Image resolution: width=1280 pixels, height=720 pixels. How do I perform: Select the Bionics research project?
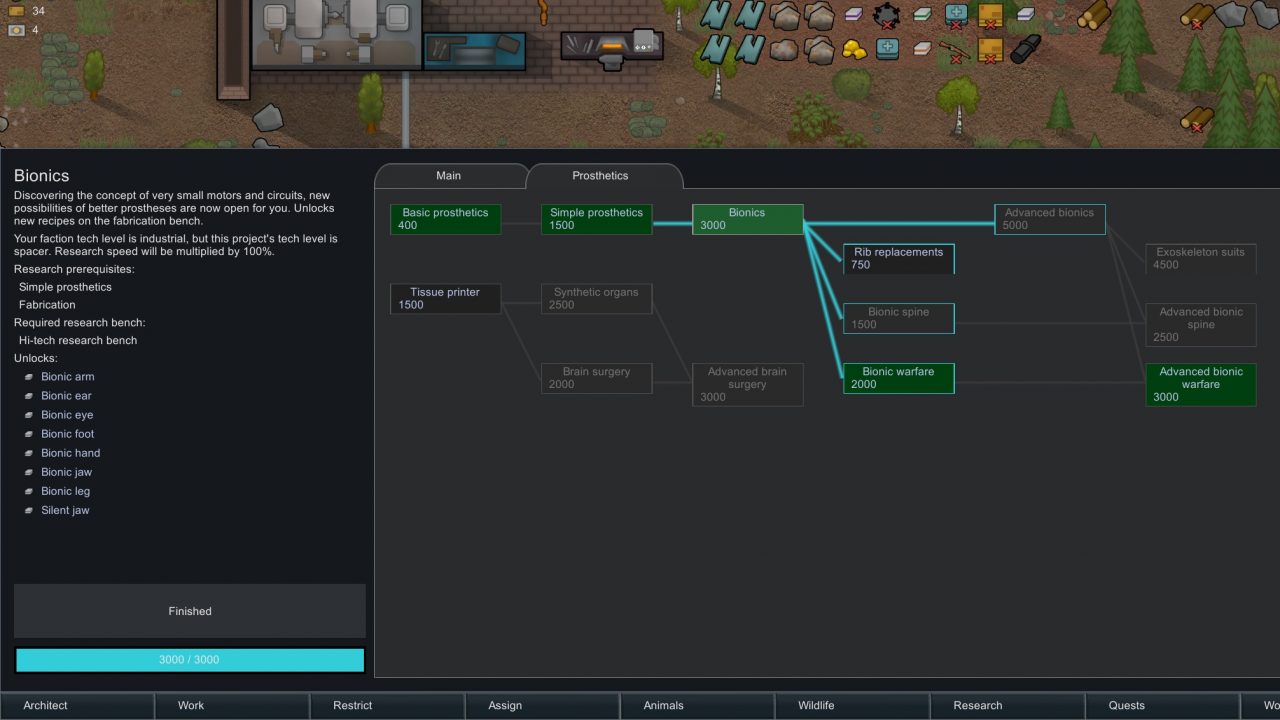pos(747,219)
